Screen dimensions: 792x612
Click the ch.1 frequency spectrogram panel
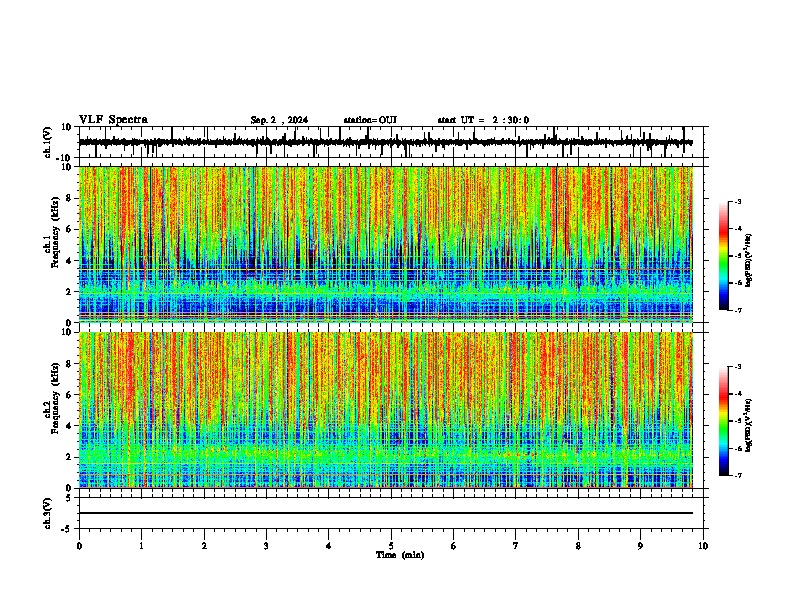[385, 244]
